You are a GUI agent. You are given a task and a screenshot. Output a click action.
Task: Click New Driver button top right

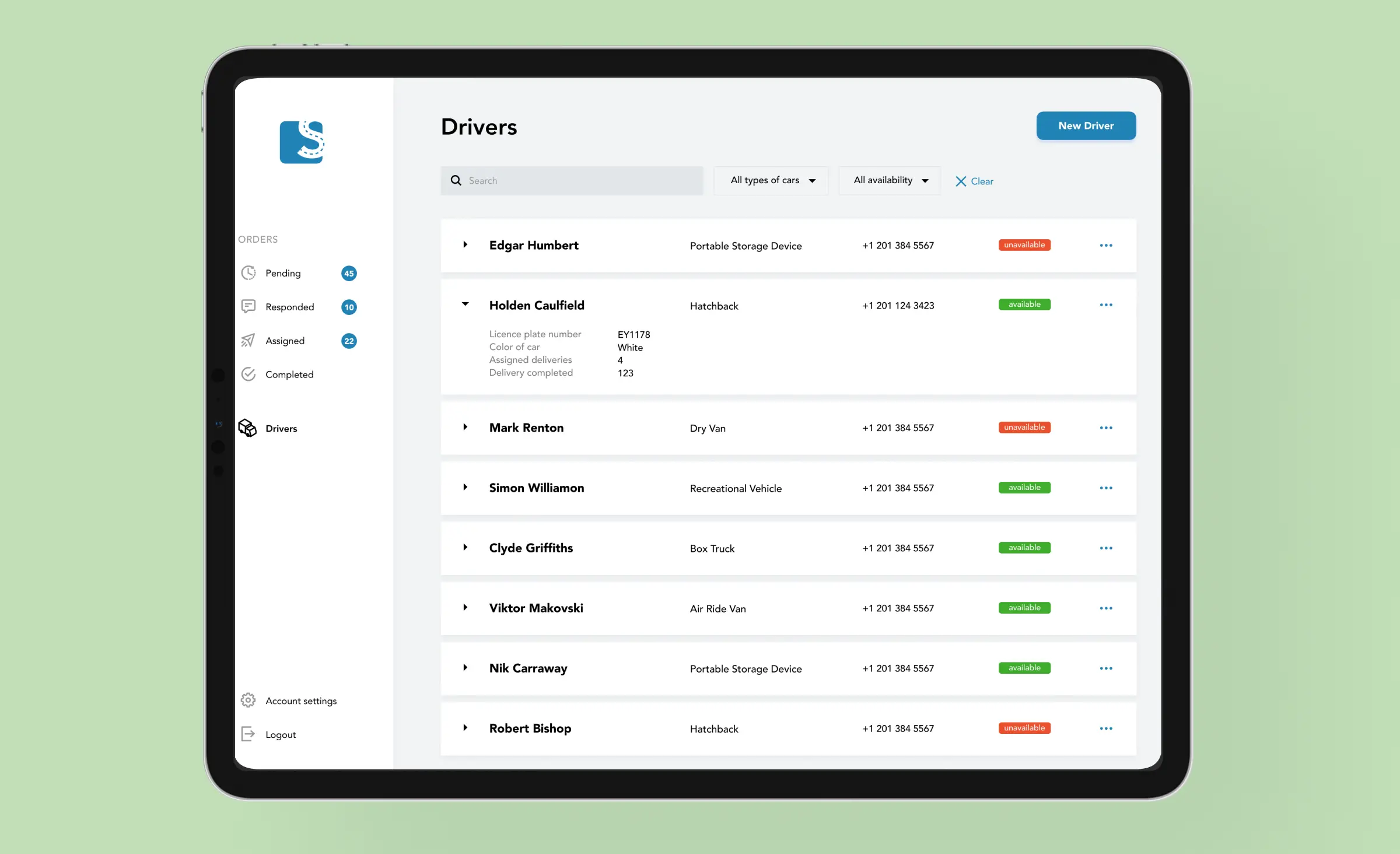(1086, 126)
